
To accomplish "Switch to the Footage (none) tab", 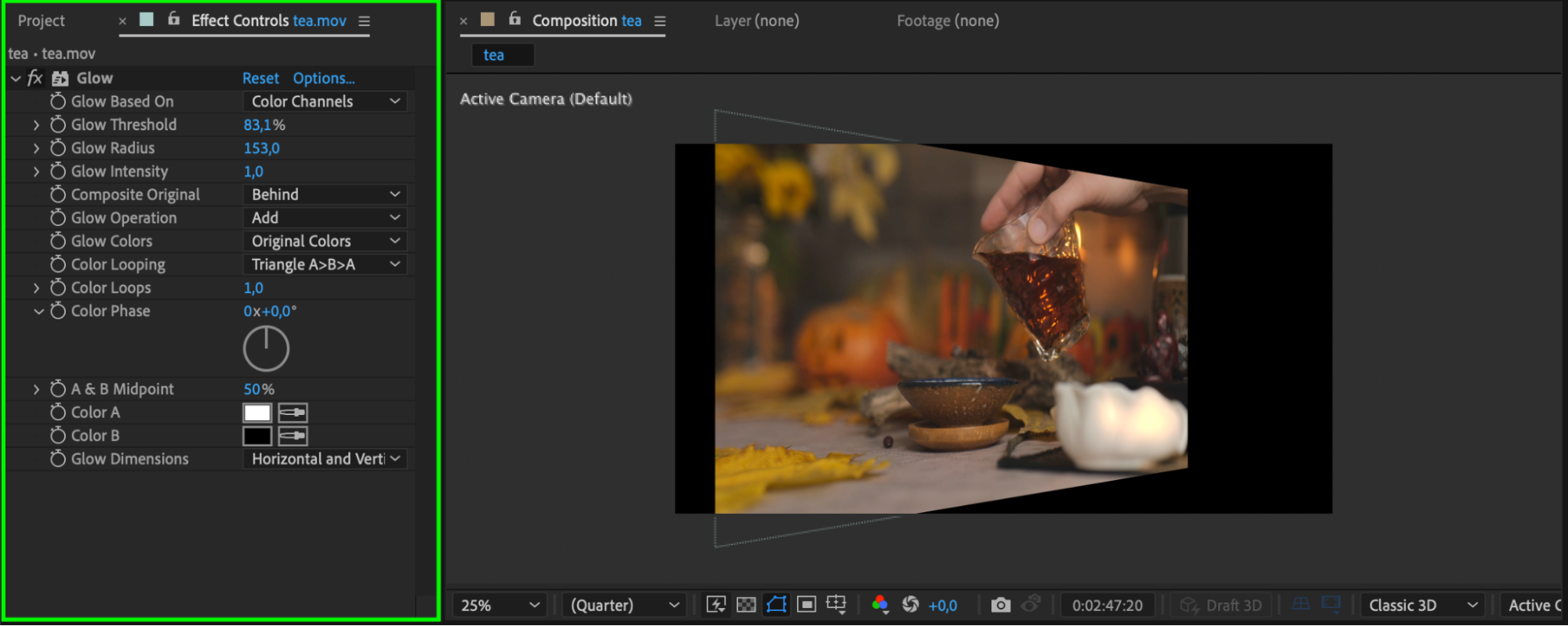I will (x=948, y=21).
